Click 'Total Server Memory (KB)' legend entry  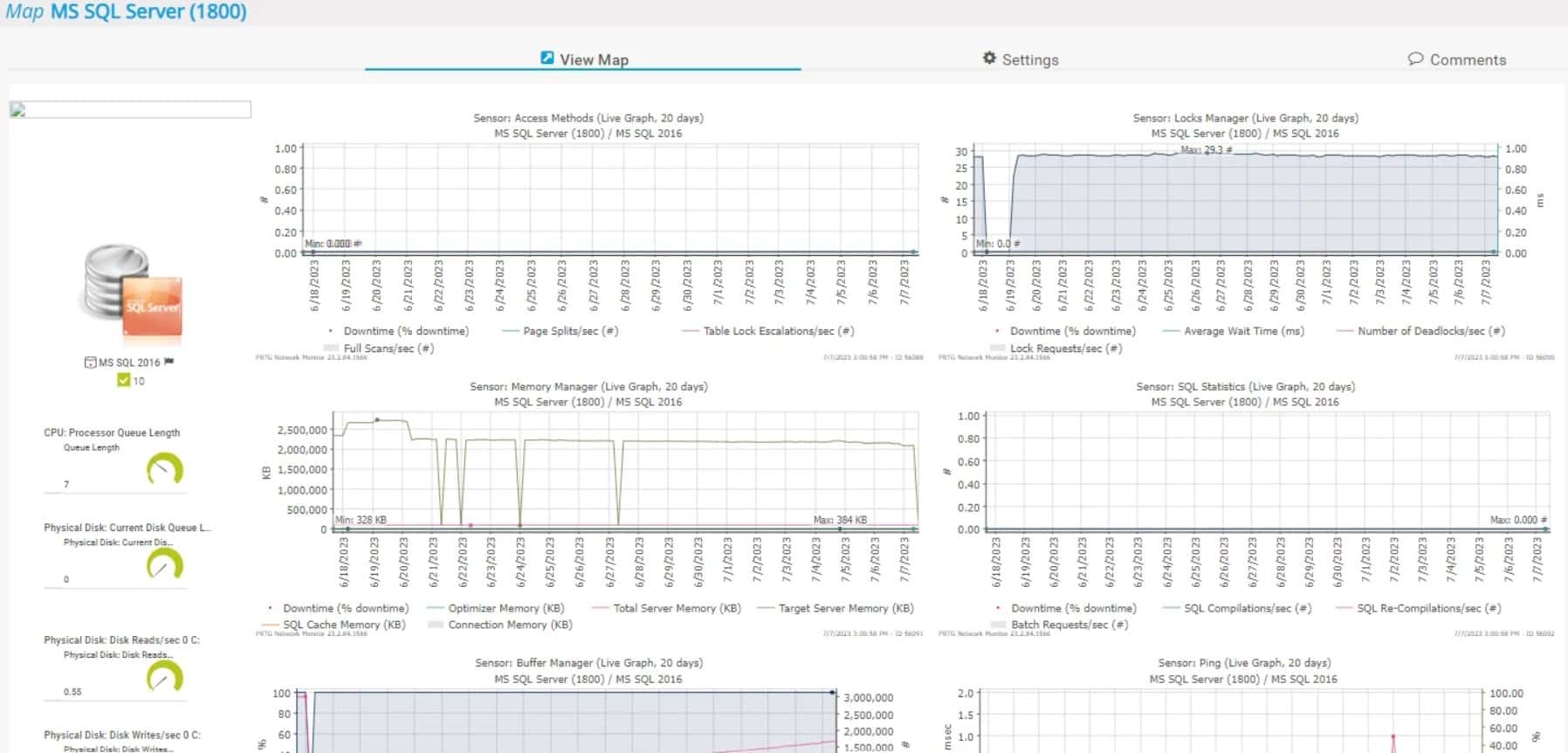pyautogui.click(x=666, y=608)
